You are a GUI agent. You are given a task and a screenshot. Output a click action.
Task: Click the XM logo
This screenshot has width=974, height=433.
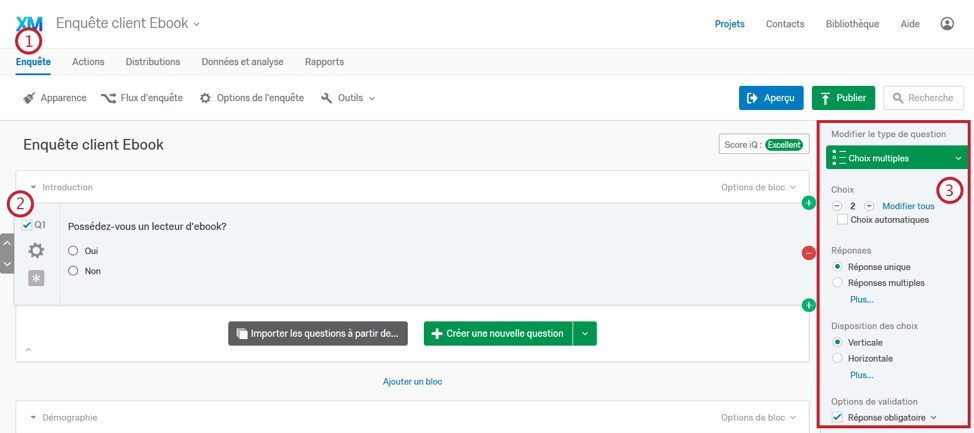point(29,24)
